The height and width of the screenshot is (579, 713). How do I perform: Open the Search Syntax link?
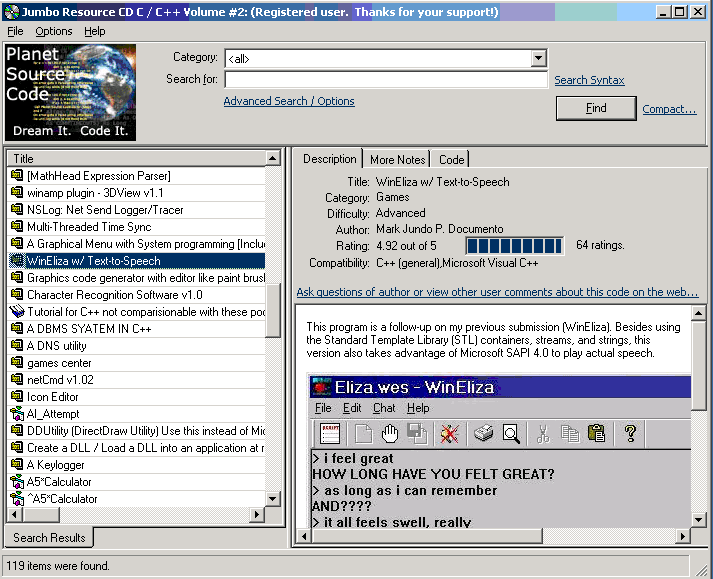click(x=589, y=80)
